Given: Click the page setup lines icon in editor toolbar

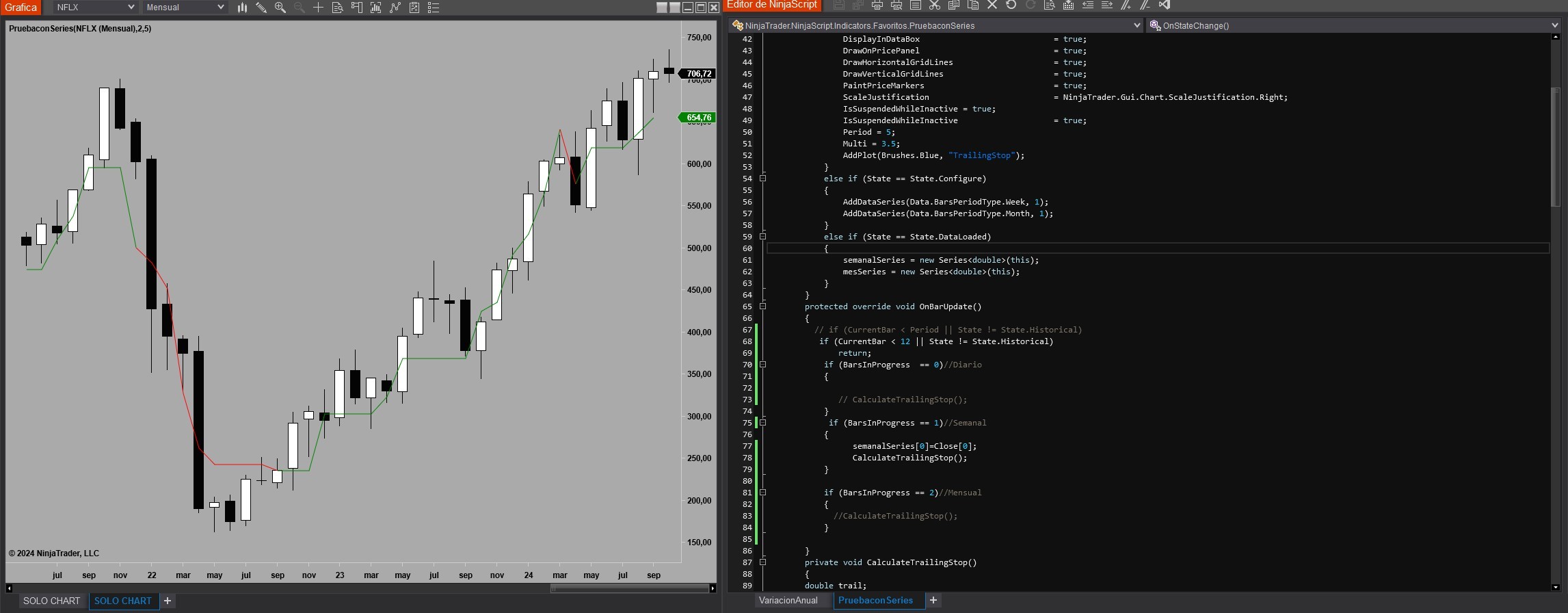Looking at the screenshot, I should point(916,5).
